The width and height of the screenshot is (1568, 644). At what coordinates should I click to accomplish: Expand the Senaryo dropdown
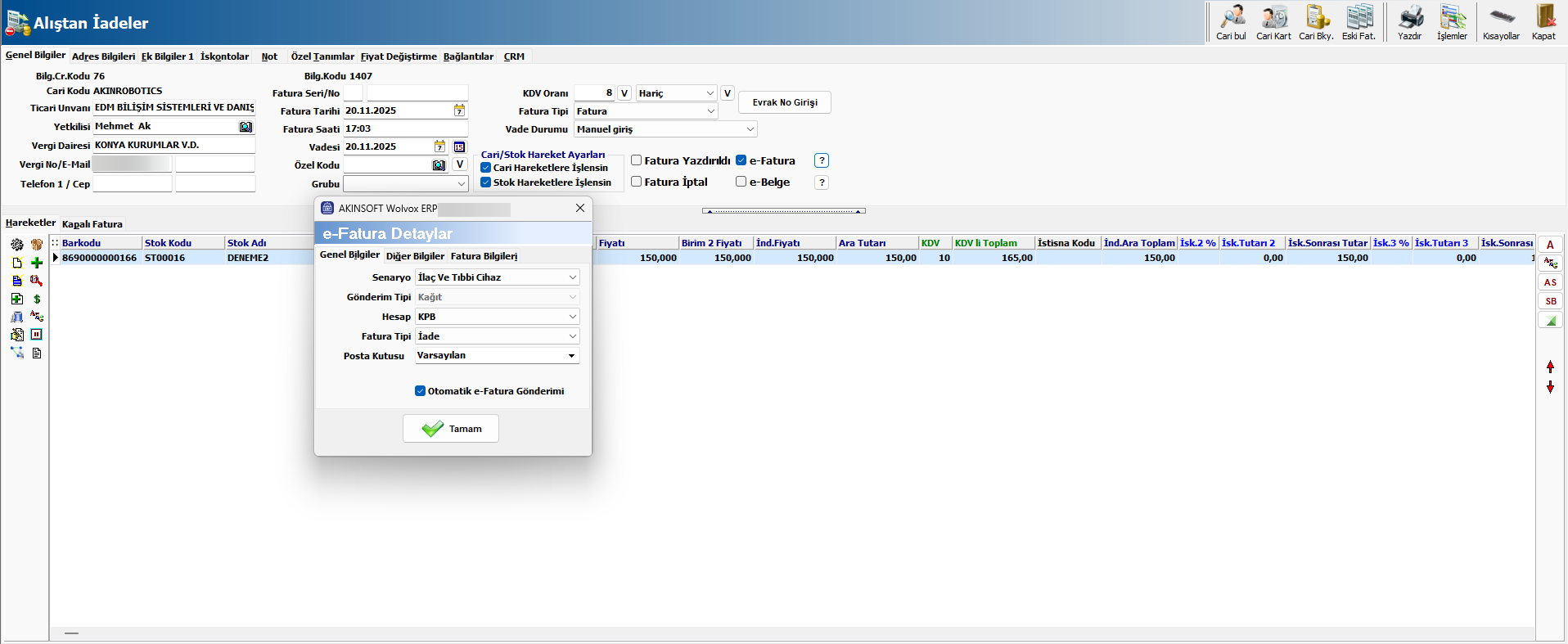572,277
